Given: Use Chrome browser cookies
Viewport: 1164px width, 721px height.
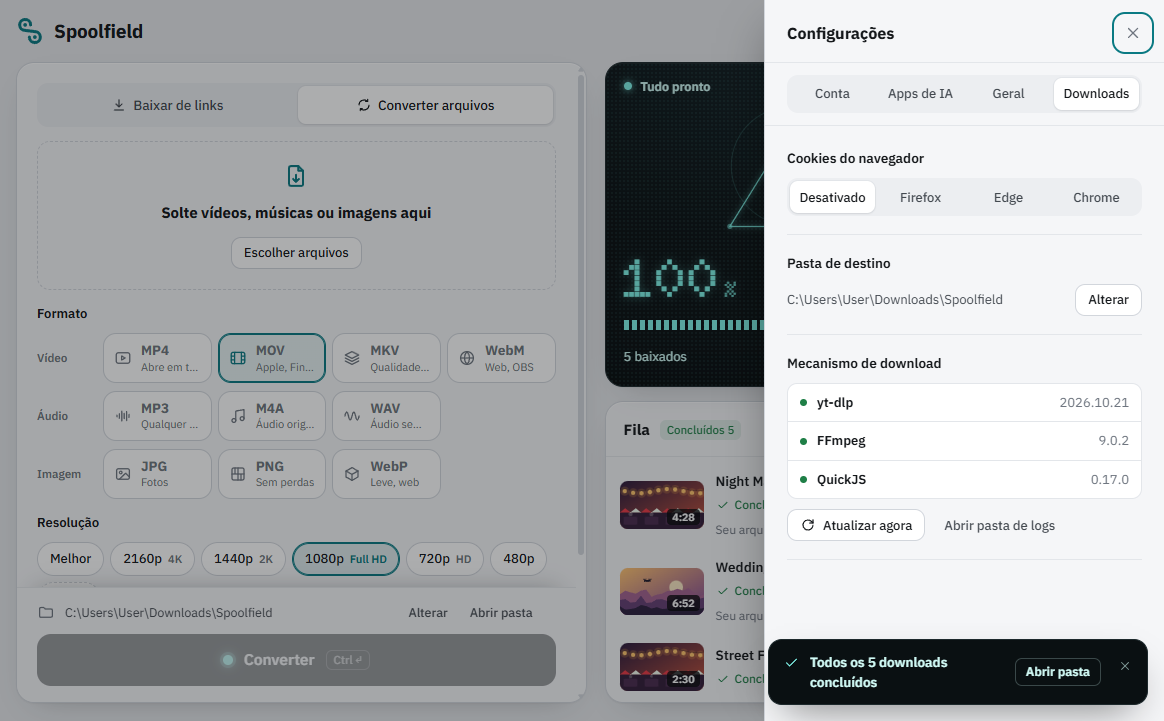Looking at the screenshot, I should [1096, 198].
